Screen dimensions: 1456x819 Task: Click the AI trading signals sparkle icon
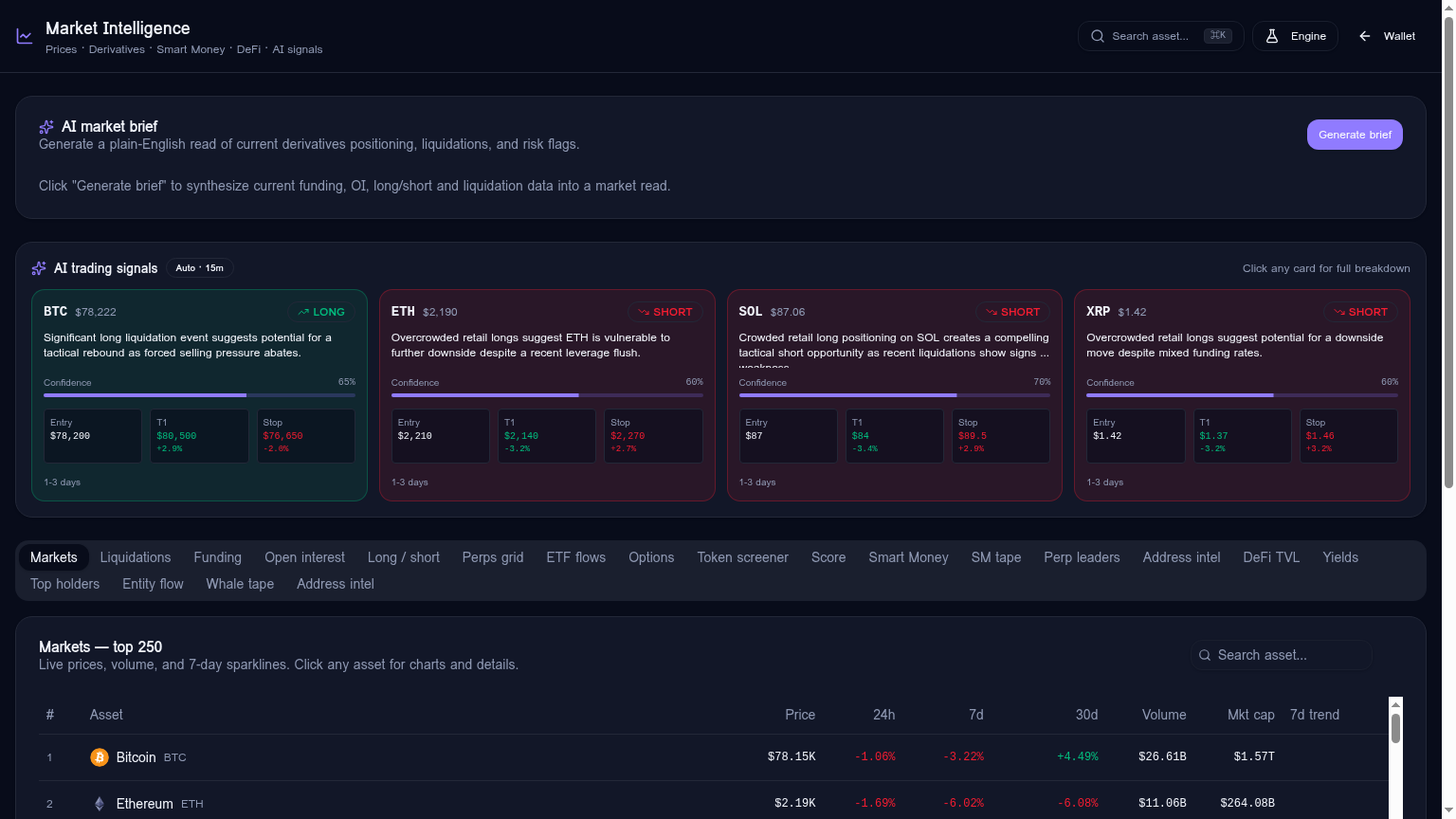click(x=39, y=268)
